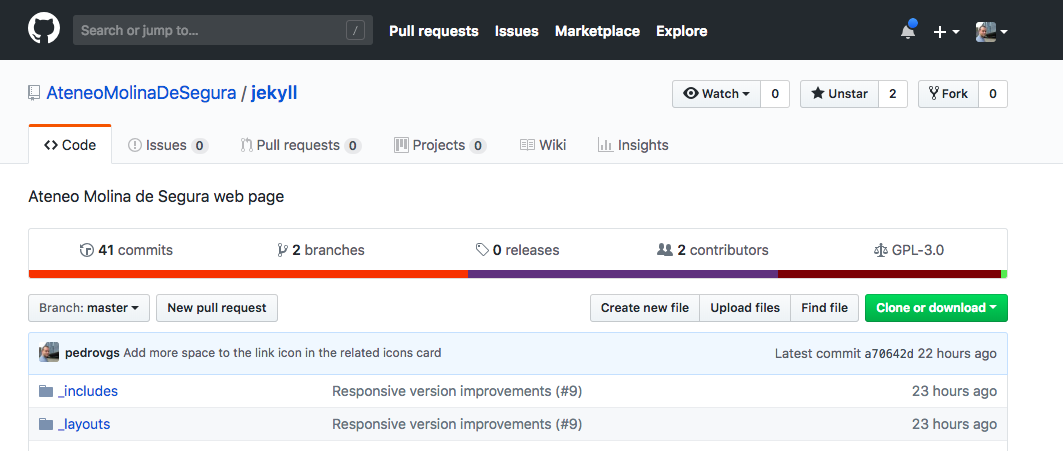Switch to the Issues tab

[167, 145]
